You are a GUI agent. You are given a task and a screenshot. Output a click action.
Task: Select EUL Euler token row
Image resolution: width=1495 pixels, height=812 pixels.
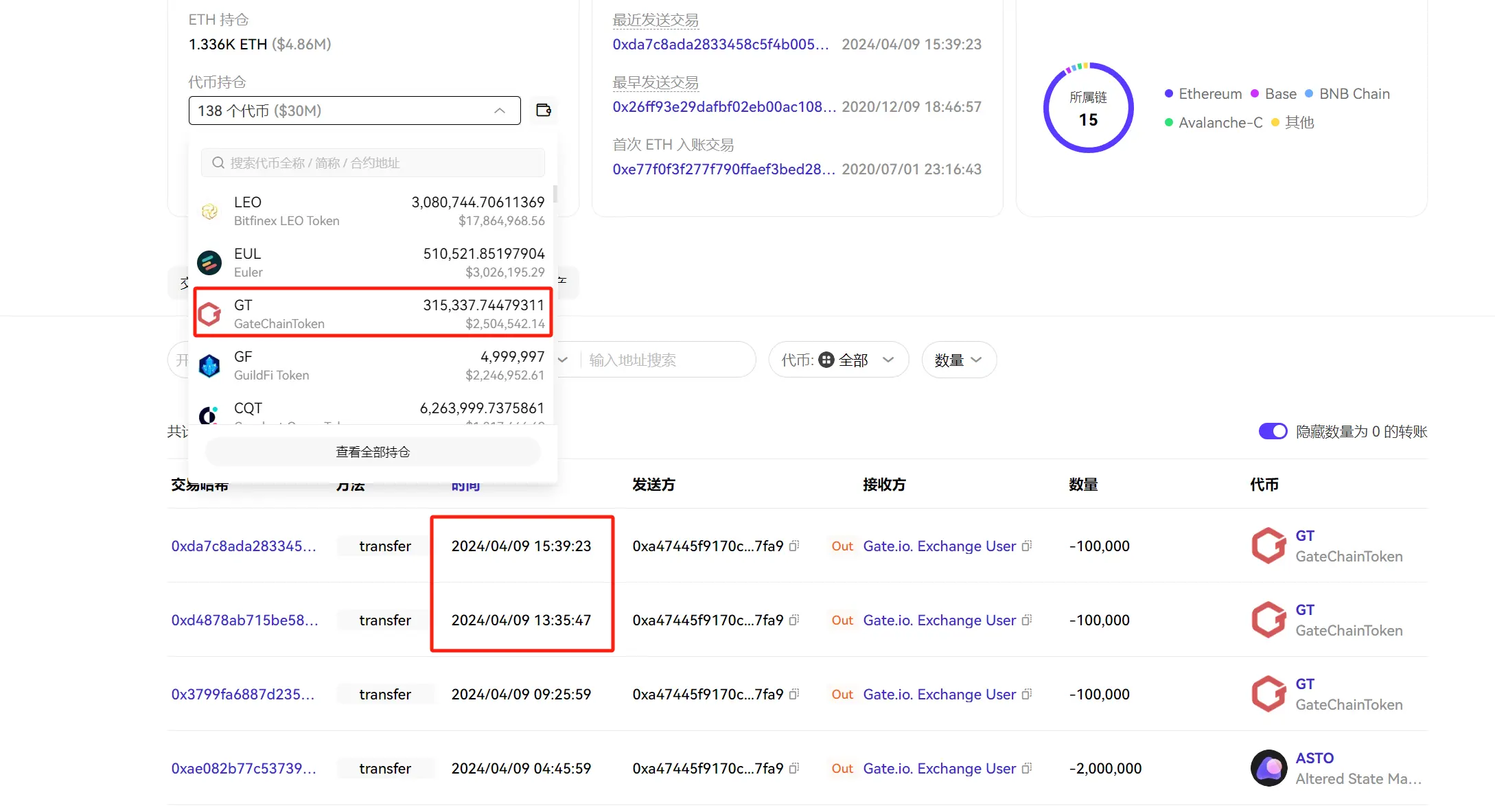pos(371,262)
